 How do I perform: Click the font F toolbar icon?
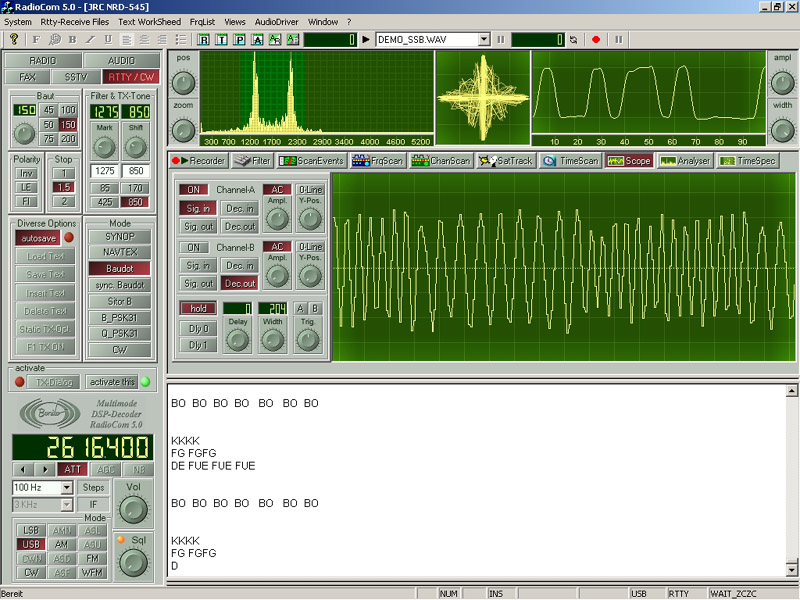[36, 39]
